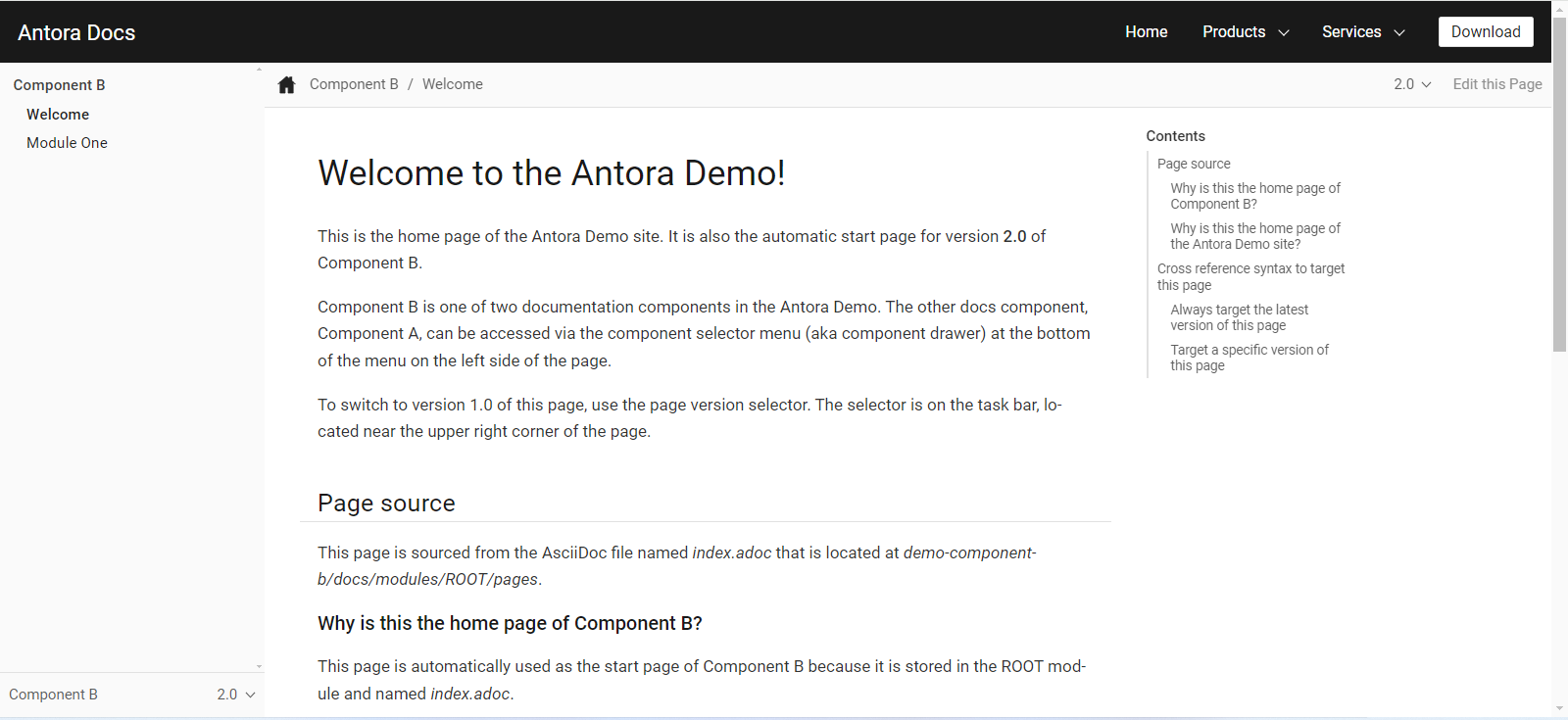
Task: Open Module One in the sidebar nav
Action: (x=67, y=143)
